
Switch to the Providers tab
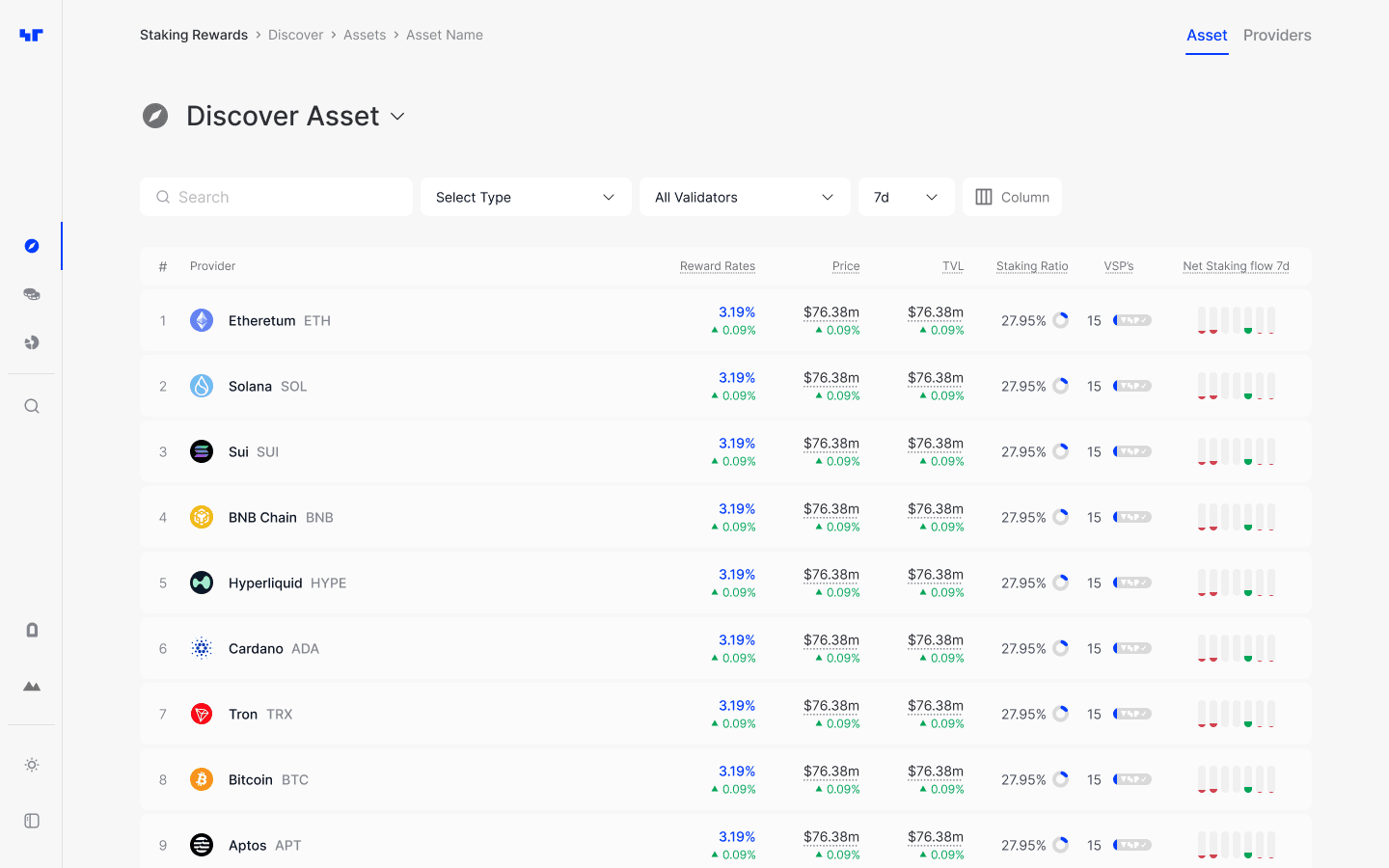pyautogui.click(x=1277, y=35)
